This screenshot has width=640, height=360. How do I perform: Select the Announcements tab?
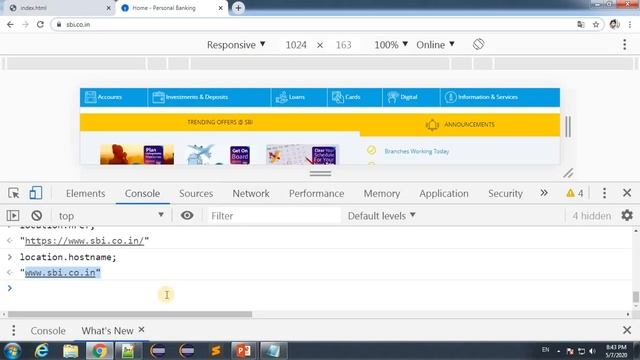click(x=460, y=124)
